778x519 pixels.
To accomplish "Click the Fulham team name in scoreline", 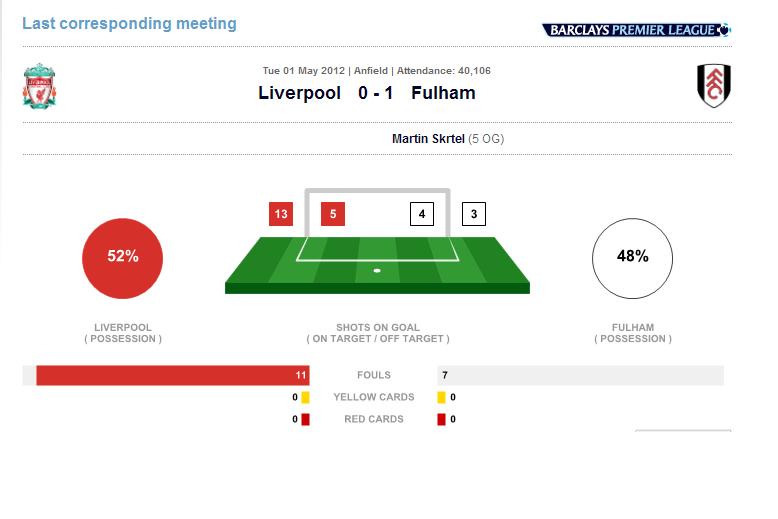I will 443,93.
